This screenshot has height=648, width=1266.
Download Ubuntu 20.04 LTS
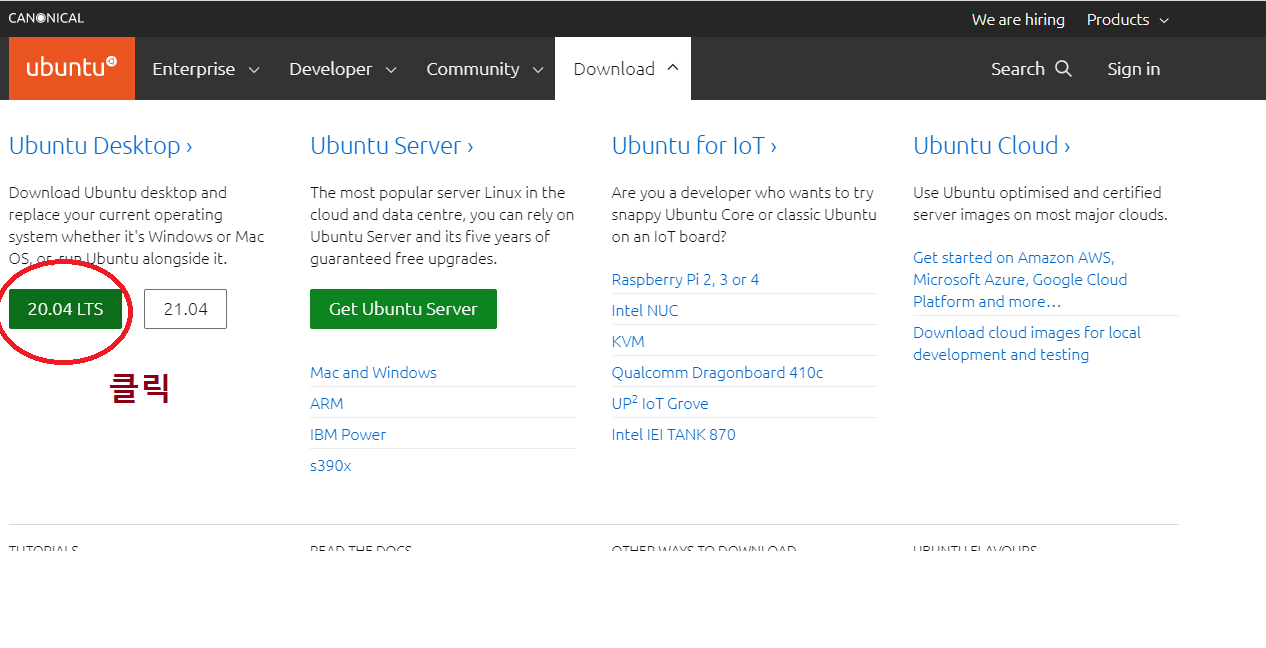pyautogui.click(x=65, y=309)
